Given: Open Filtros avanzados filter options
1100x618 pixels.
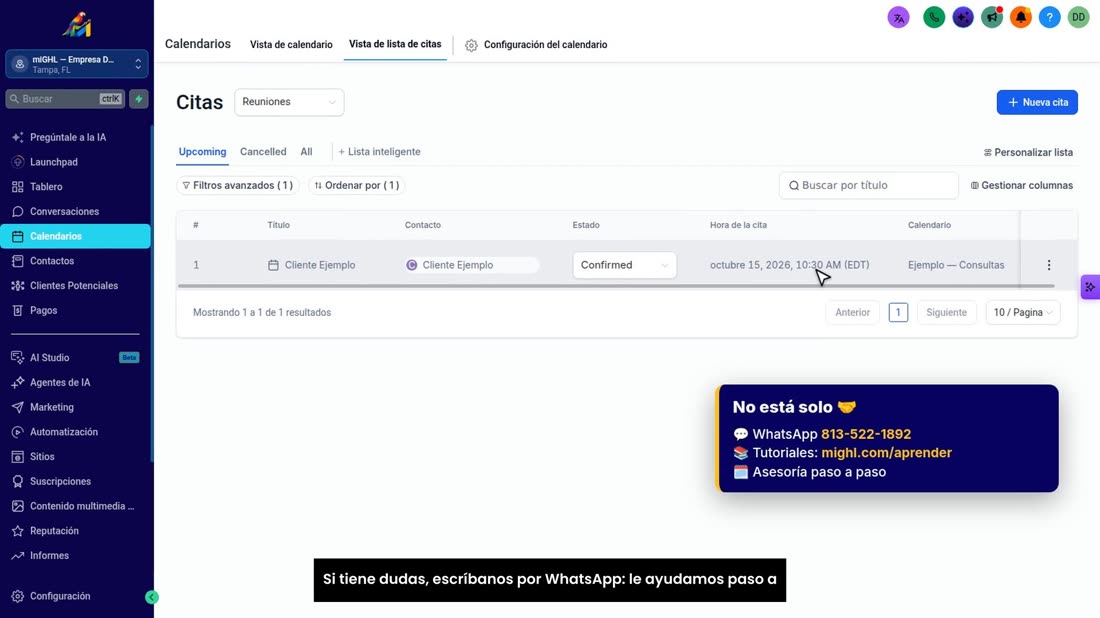Looking at the screenshot, I should coord(238,185).
